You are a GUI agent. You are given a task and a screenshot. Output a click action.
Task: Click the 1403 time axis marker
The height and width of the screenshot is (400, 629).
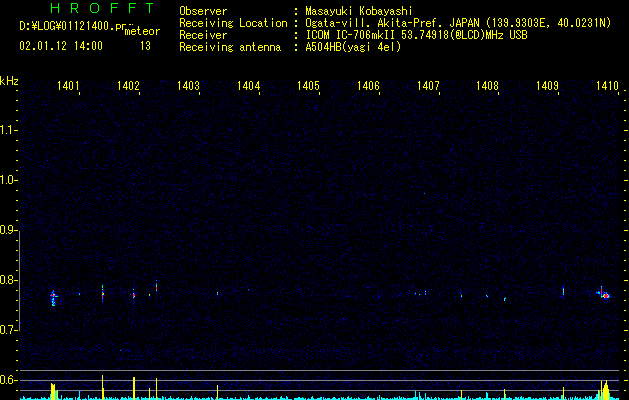(x=188, y=85)
